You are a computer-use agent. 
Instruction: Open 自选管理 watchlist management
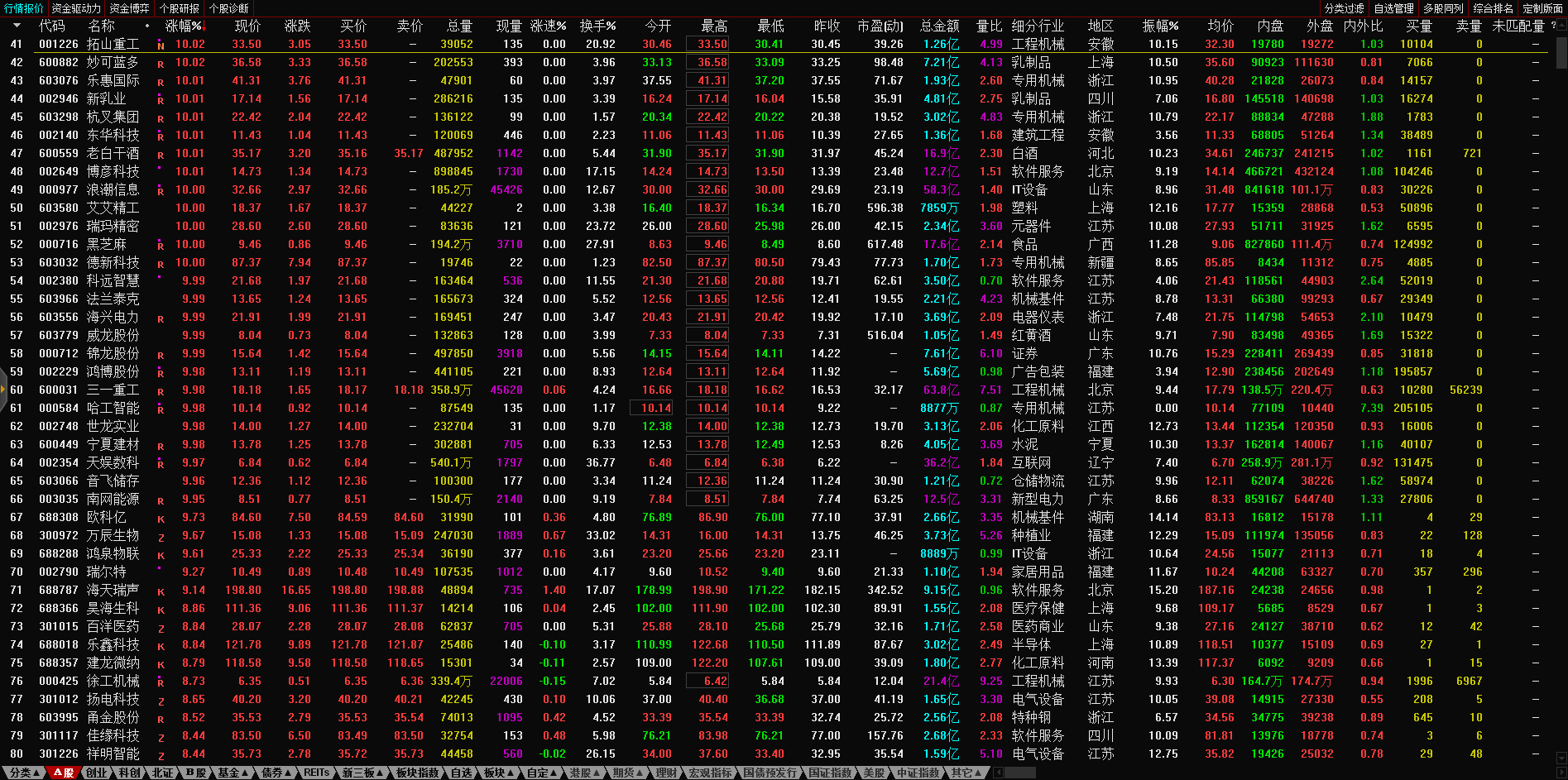[1393, 8]
